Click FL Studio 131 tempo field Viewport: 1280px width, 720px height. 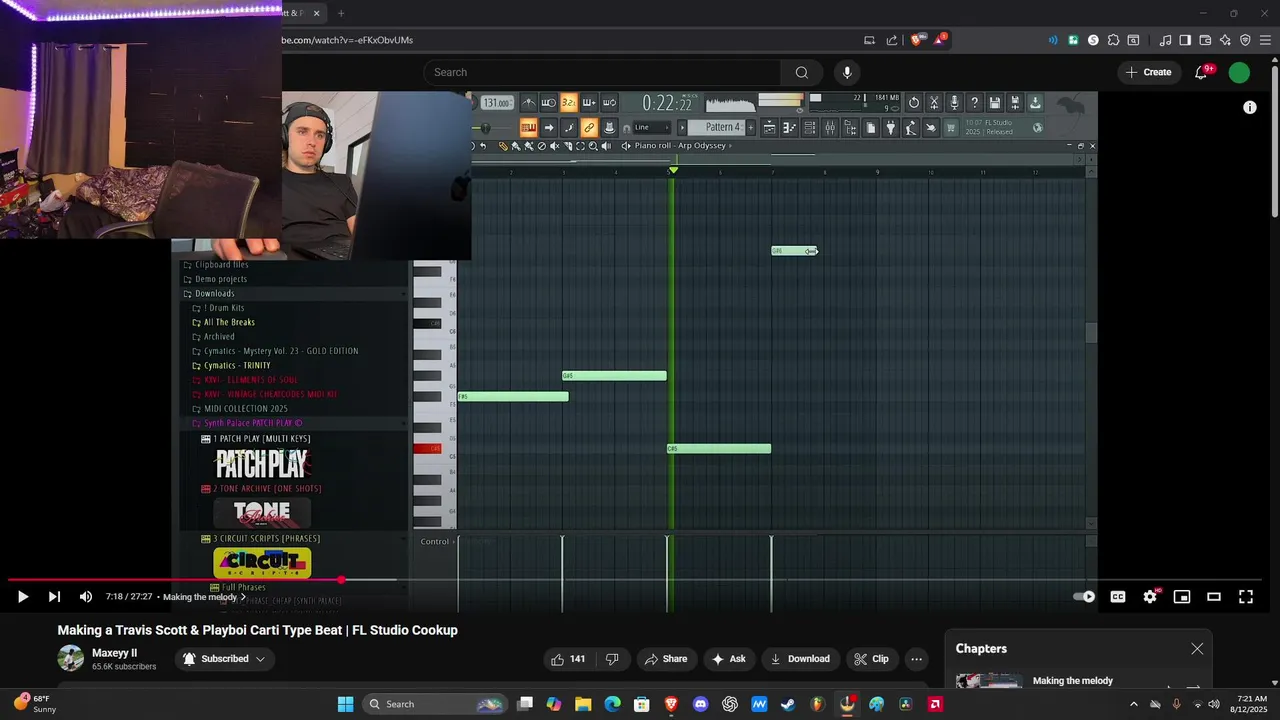pos(496,103)
